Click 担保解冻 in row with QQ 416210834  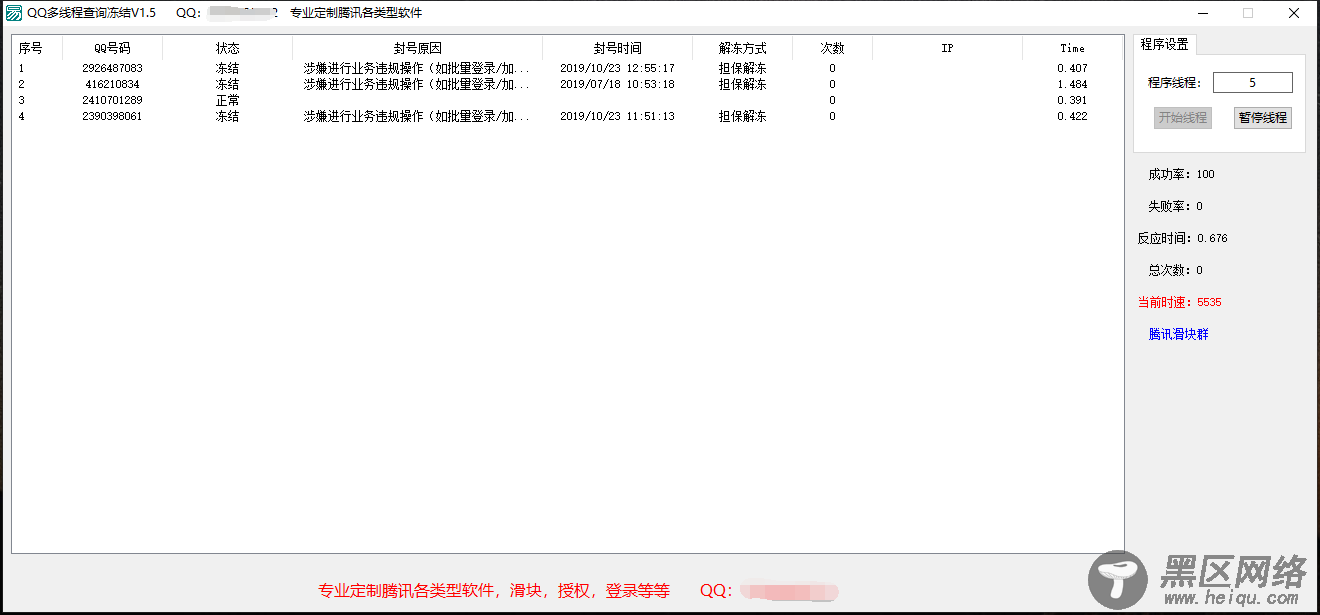point(742,84)
